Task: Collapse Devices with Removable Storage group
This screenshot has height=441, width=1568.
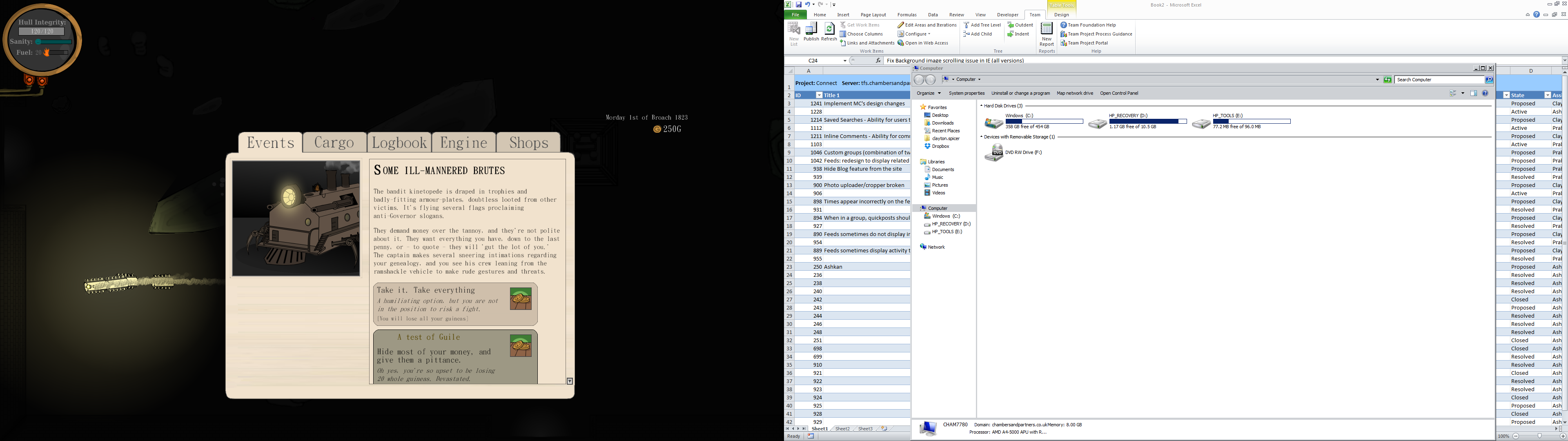Action: point(981,137)
